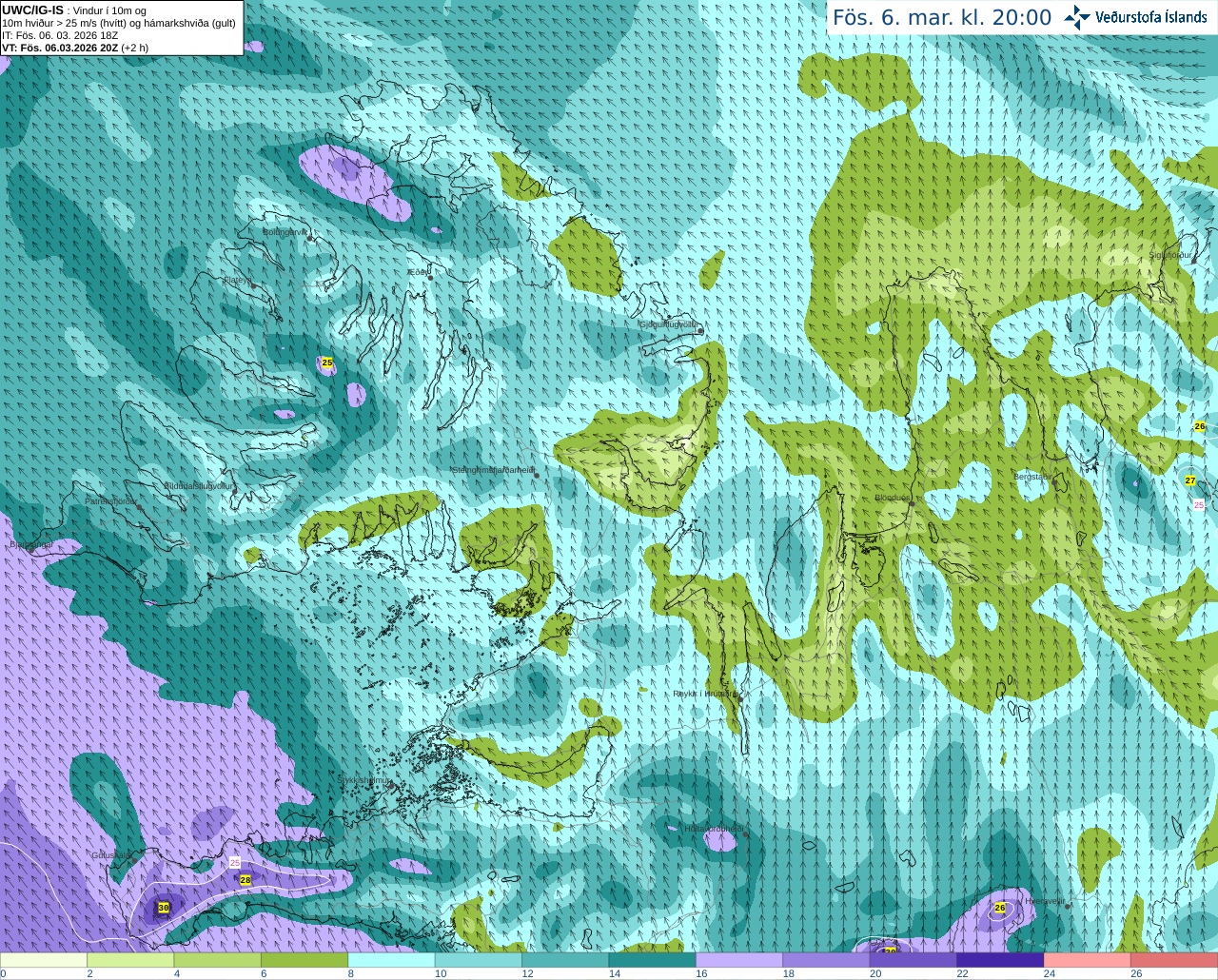The width and height of the screenshot is (1218, 980).
Task: Click the yellow gust marker 28 on Snæfellsnes
Action: click(x=246, y=880)
